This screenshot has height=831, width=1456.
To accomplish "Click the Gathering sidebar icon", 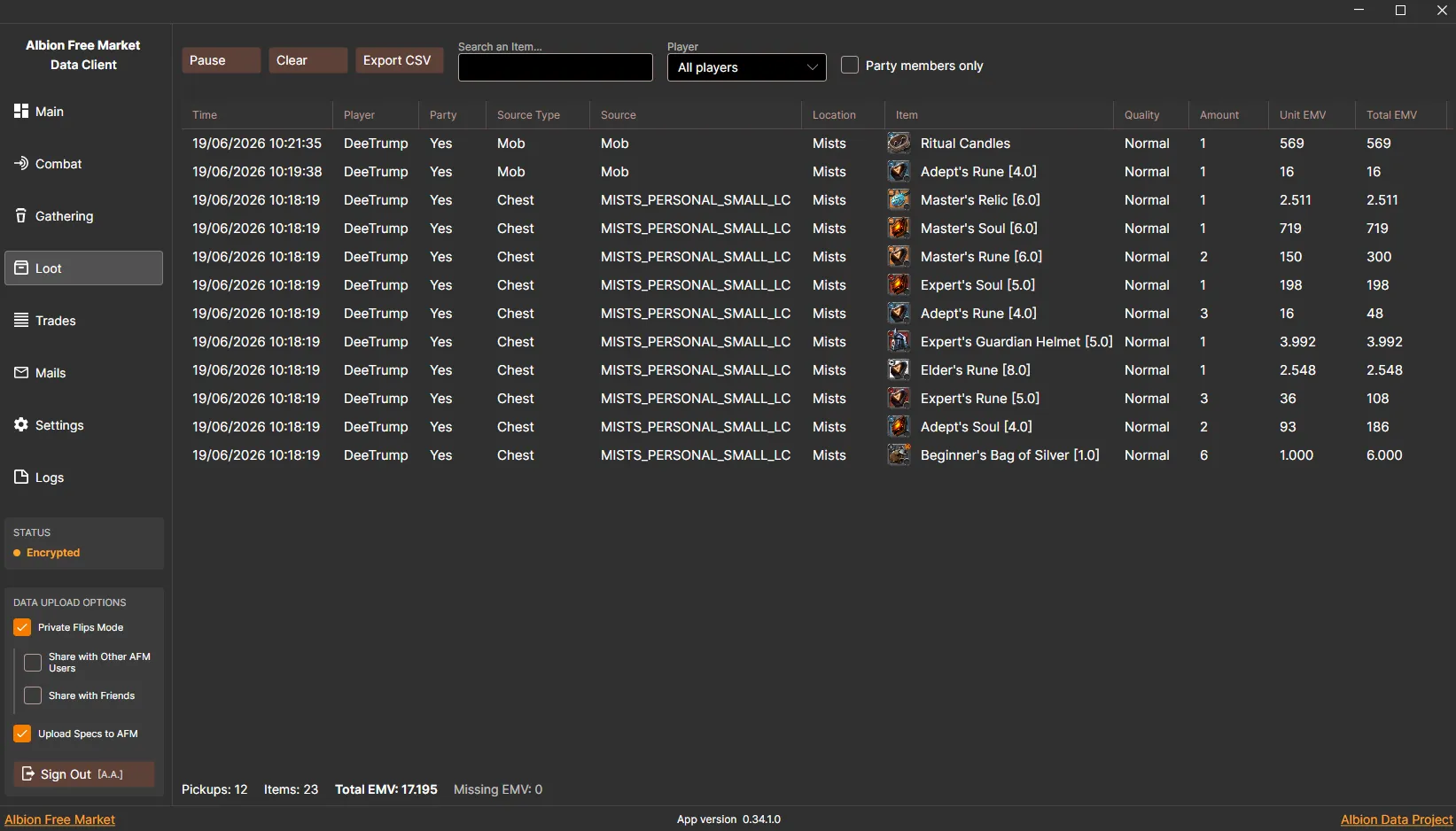I will coord(21,215).
